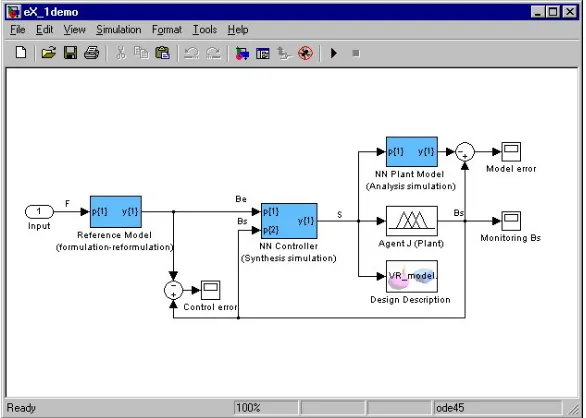The width and height of the screenshot is (586, 418).
Task: Click the 100% zoom status field
Action: (x=266, y=408)
